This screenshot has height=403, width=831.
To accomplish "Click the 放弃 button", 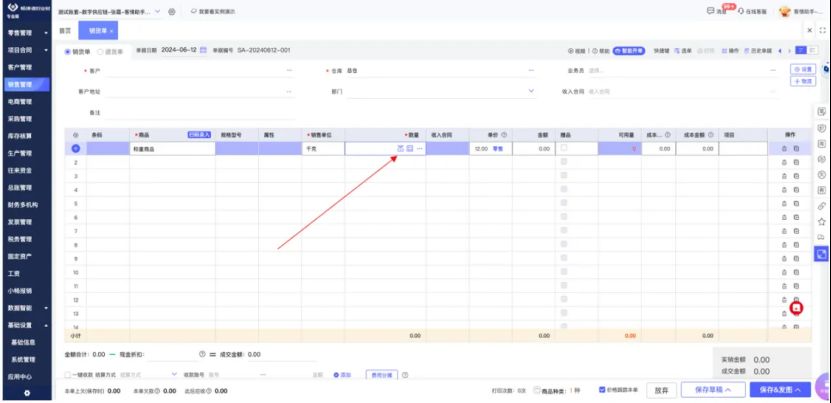I will point(661,389).
